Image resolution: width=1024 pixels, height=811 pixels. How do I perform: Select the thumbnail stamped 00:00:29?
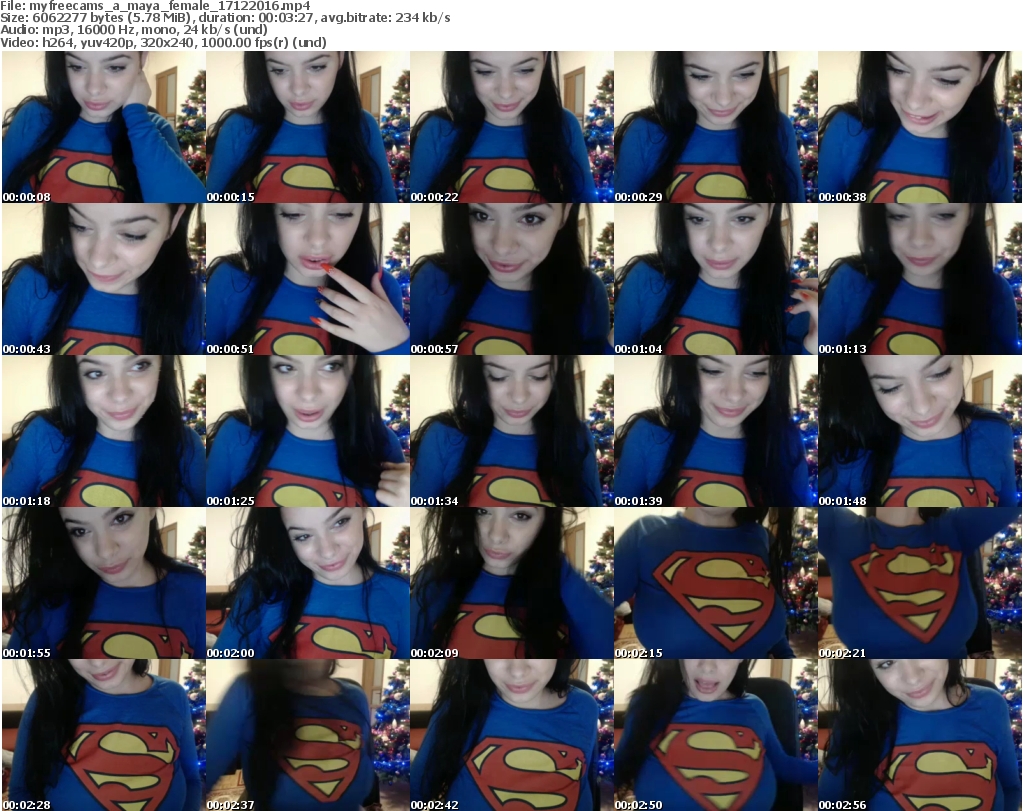tap(716, 127)
